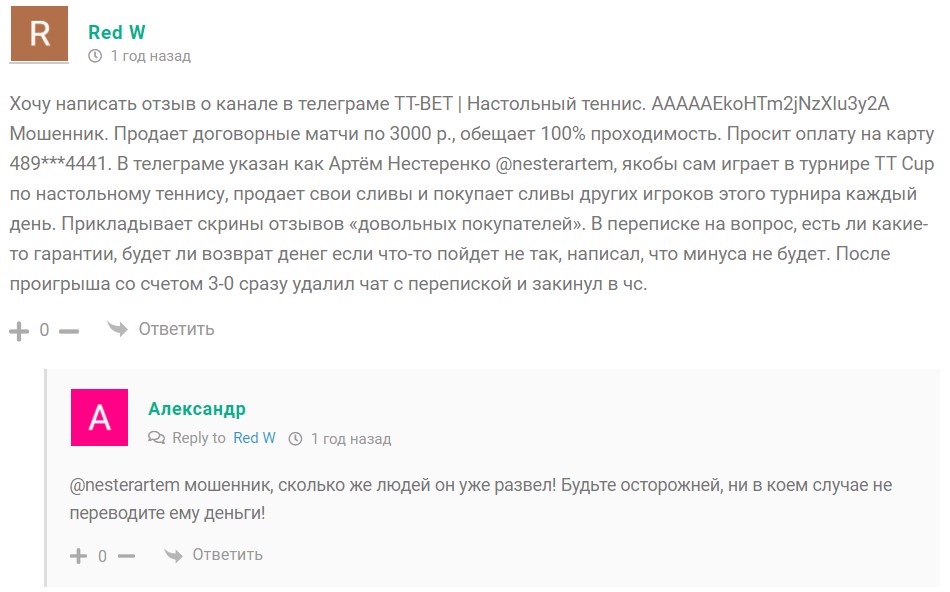
Task: Click '1 год назад' timestamp under Red W
Action: coord(151,56)
